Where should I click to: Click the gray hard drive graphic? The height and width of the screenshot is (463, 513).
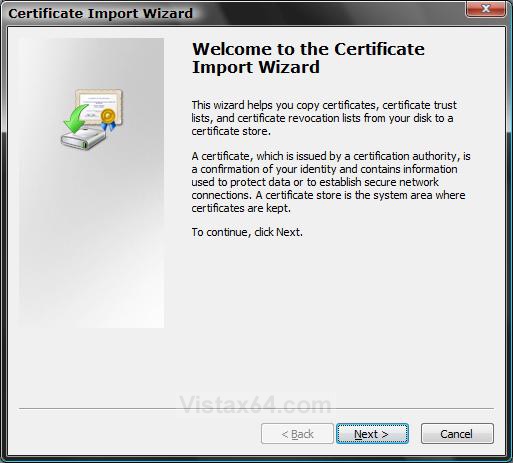click(x=83, y=139)
